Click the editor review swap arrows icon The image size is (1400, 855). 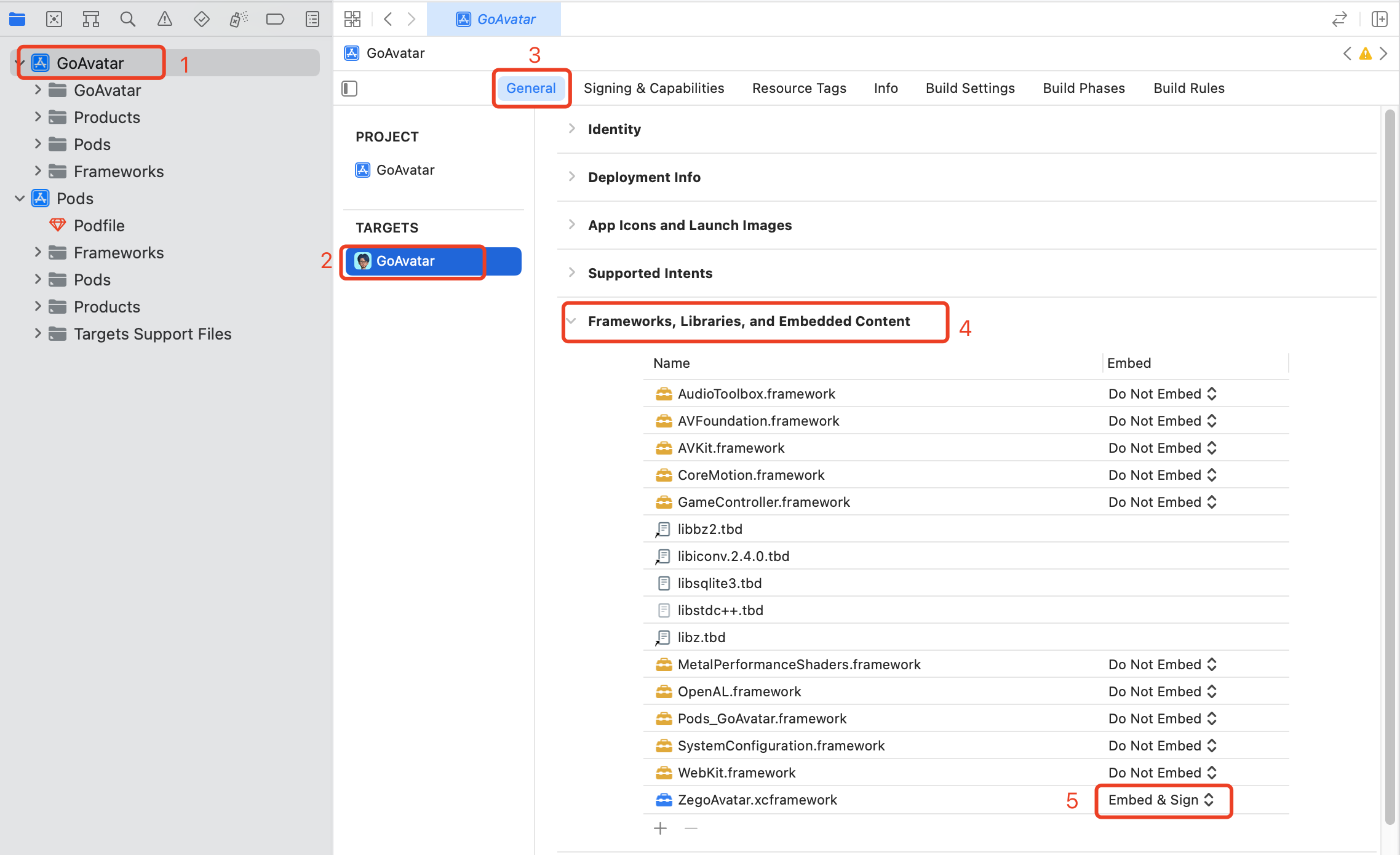1339,20
